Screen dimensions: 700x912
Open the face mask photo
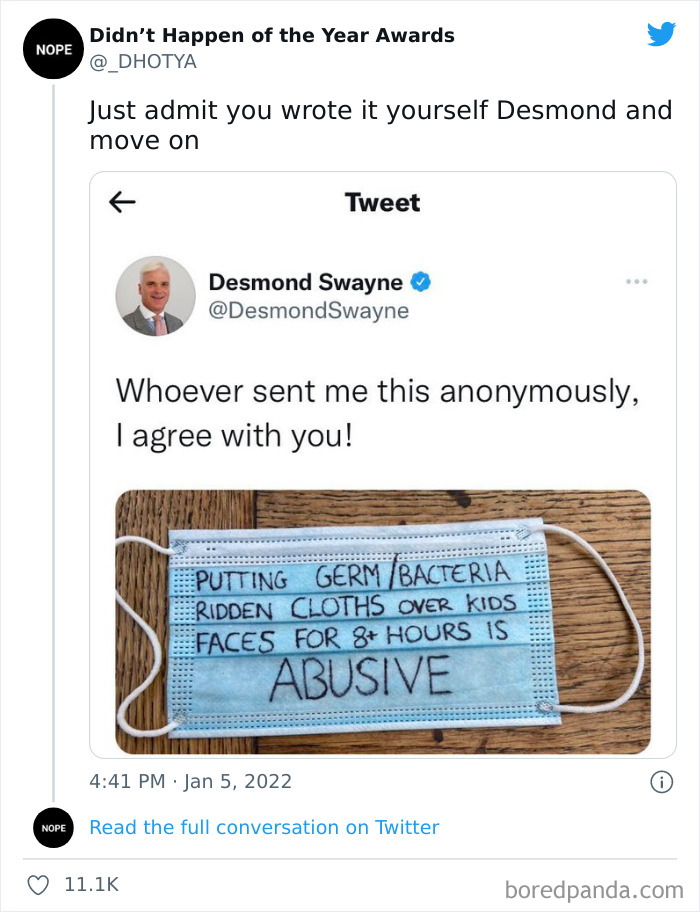(x=383, y=621)
